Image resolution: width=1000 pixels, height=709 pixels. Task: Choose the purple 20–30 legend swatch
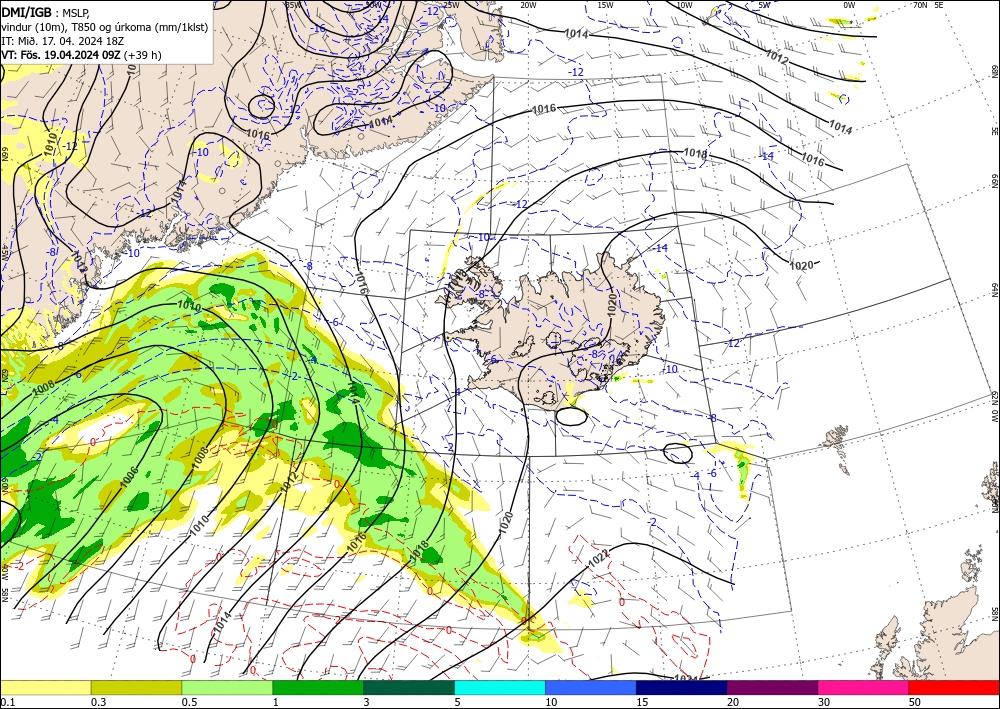click(772, 688)
